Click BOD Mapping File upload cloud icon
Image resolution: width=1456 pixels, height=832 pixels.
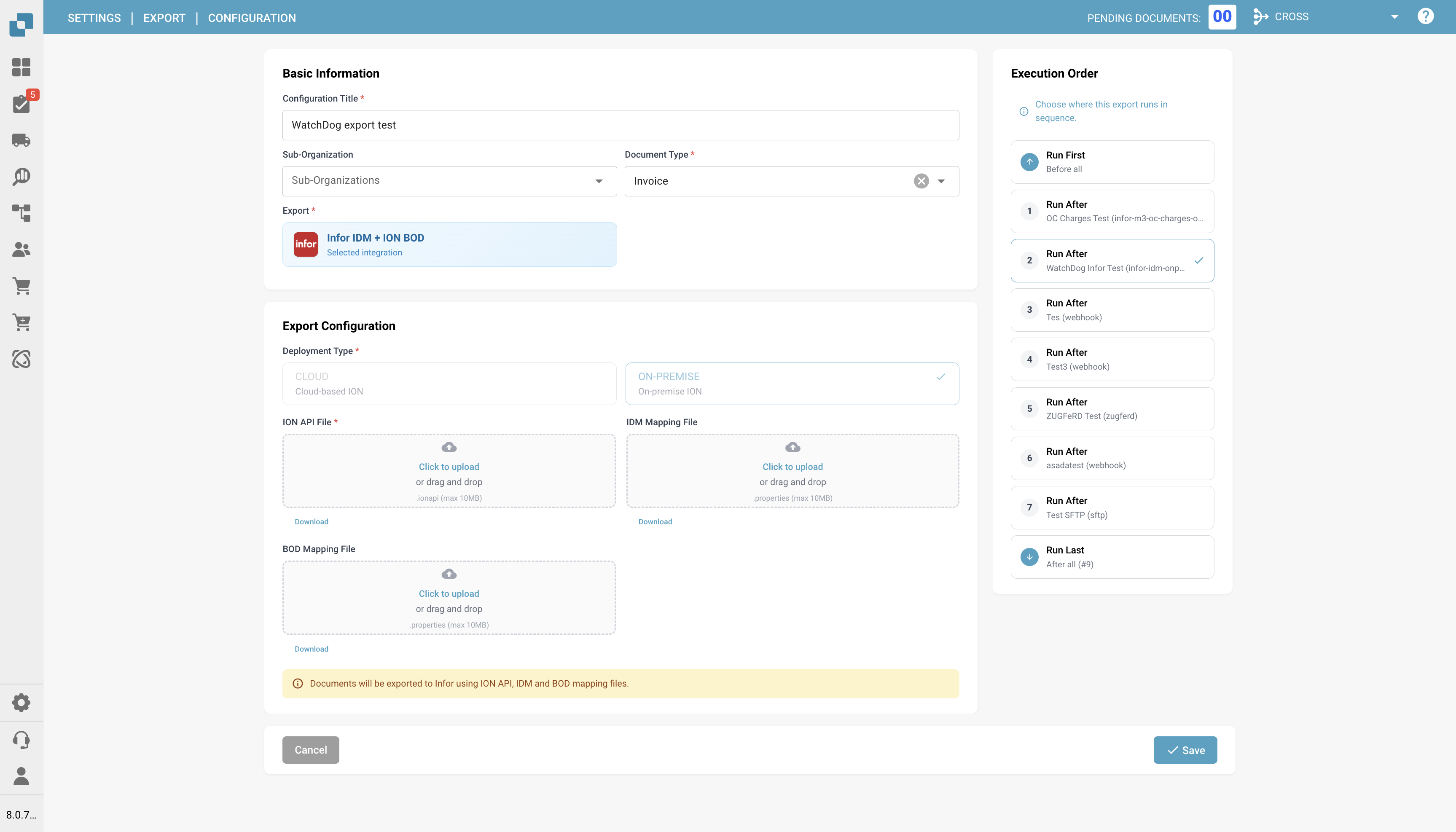coord(449,574)
